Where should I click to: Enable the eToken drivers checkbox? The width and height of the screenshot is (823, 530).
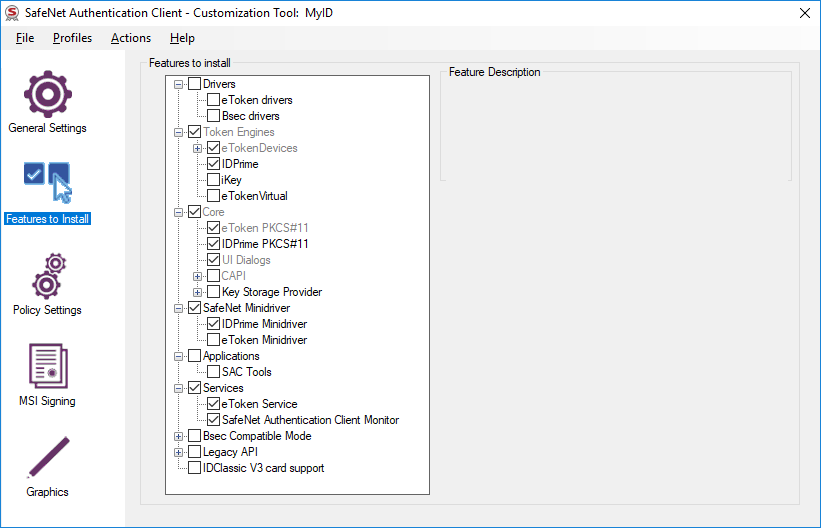[214, 100]
